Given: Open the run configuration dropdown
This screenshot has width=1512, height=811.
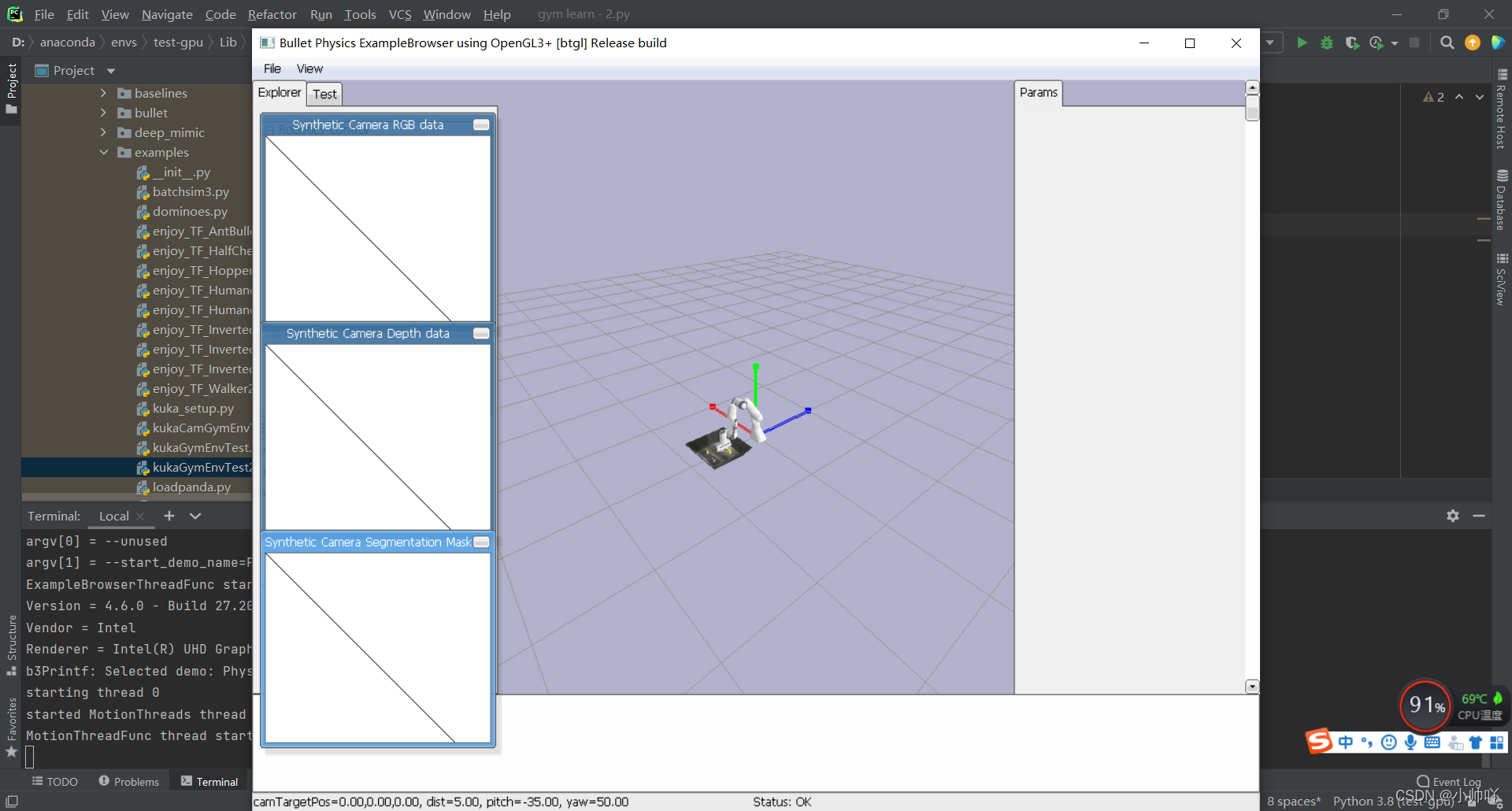Looking at the screenshot, I should coord(1270,43).
